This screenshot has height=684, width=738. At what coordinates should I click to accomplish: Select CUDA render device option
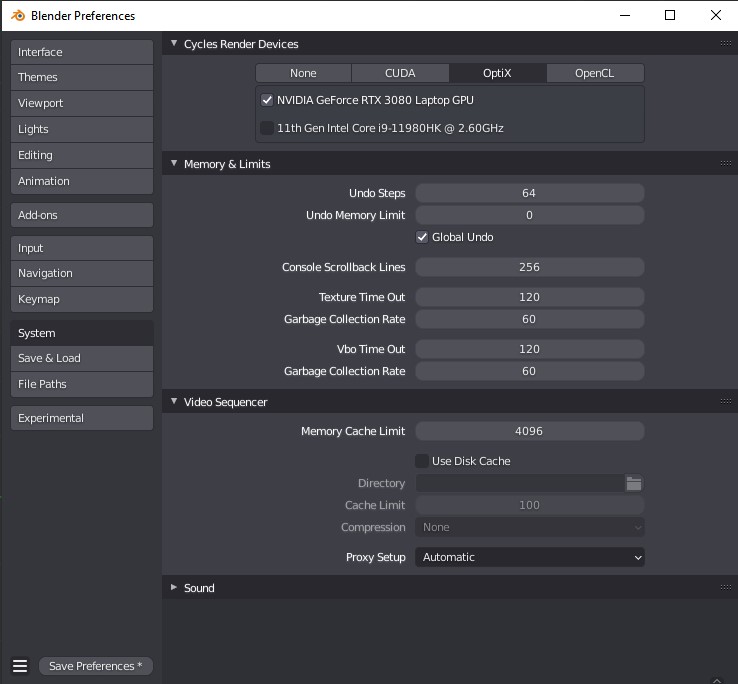click(x=400, y=73)
